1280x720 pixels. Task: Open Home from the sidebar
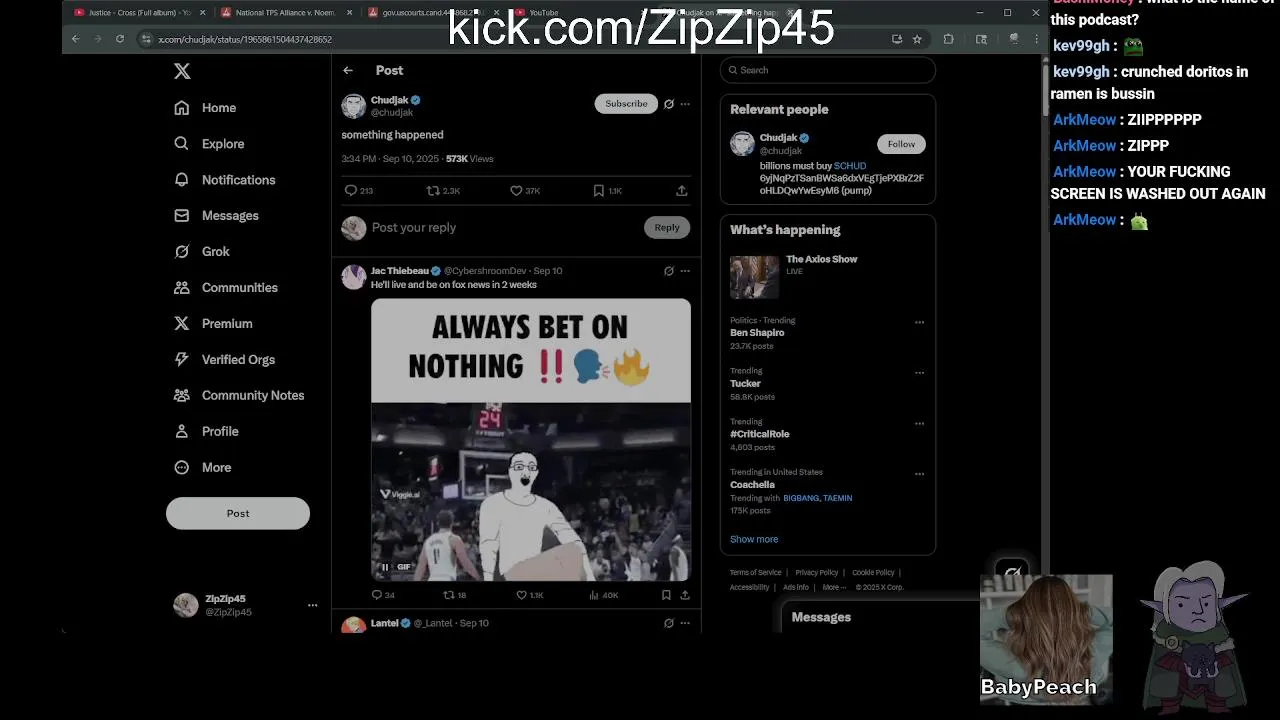click(x=206, y=108)
